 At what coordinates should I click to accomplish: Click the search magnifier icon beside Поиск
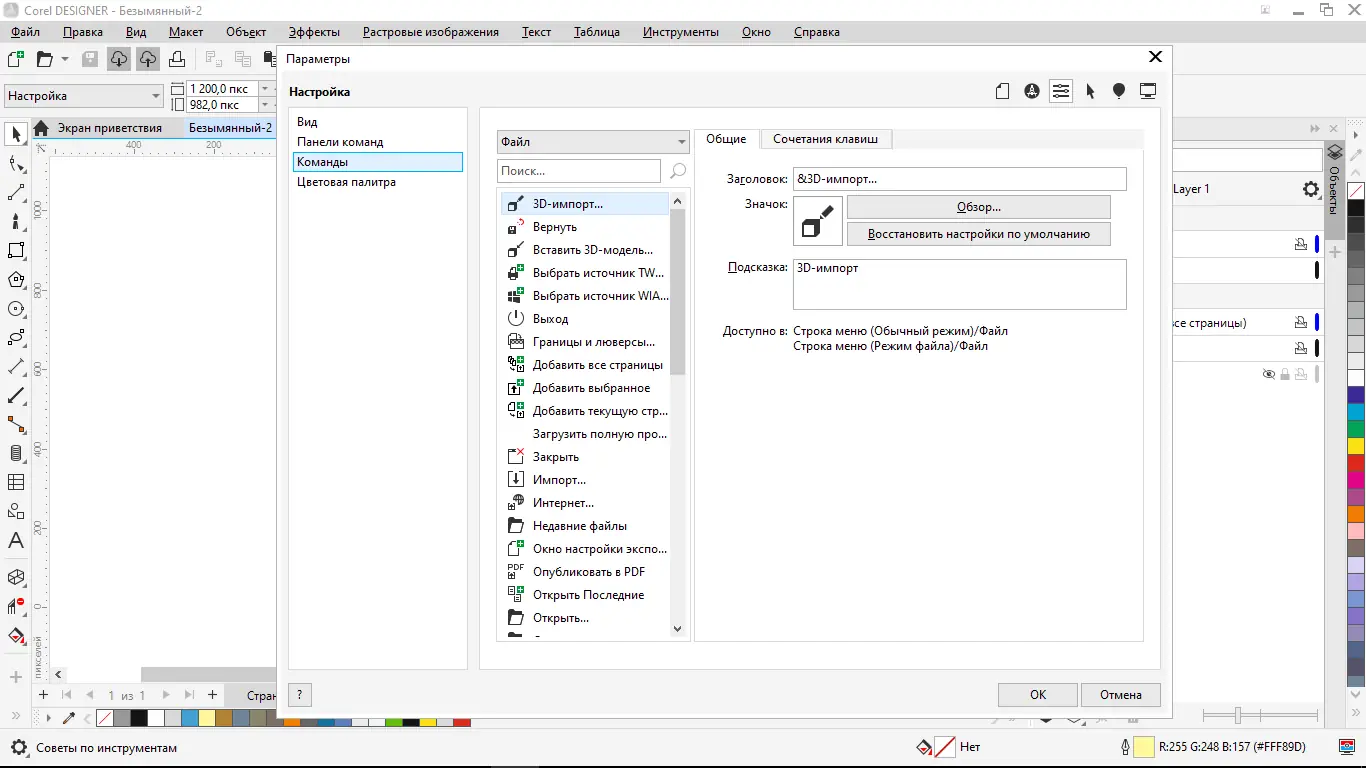click(678, 171)
